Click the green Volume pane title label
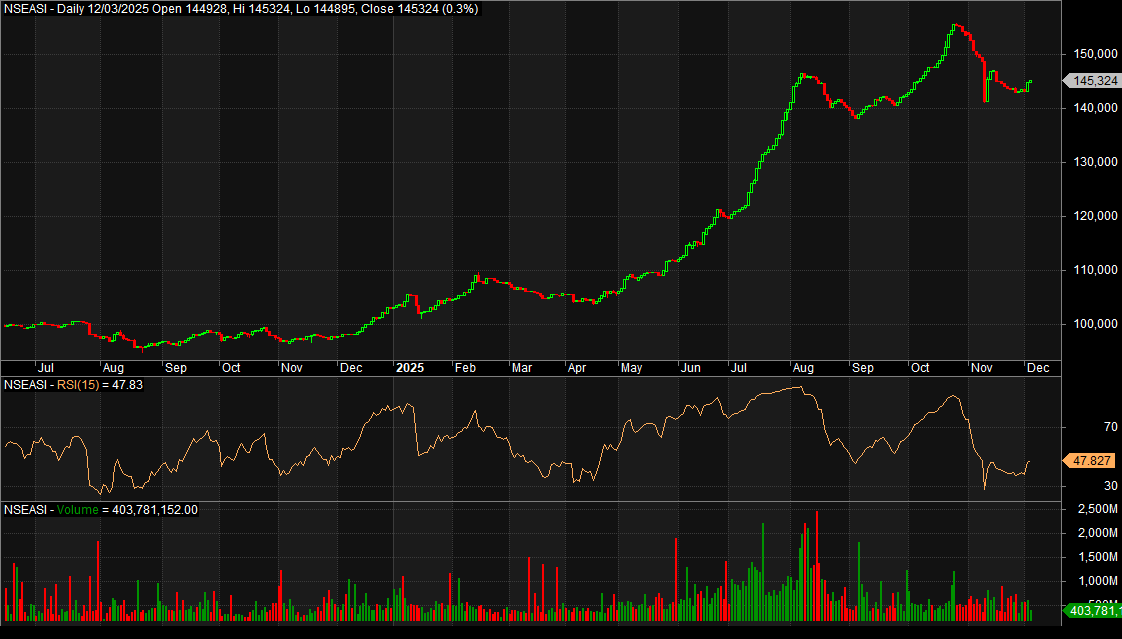Viewport: 1122px width, 639px height. (77, 510)
